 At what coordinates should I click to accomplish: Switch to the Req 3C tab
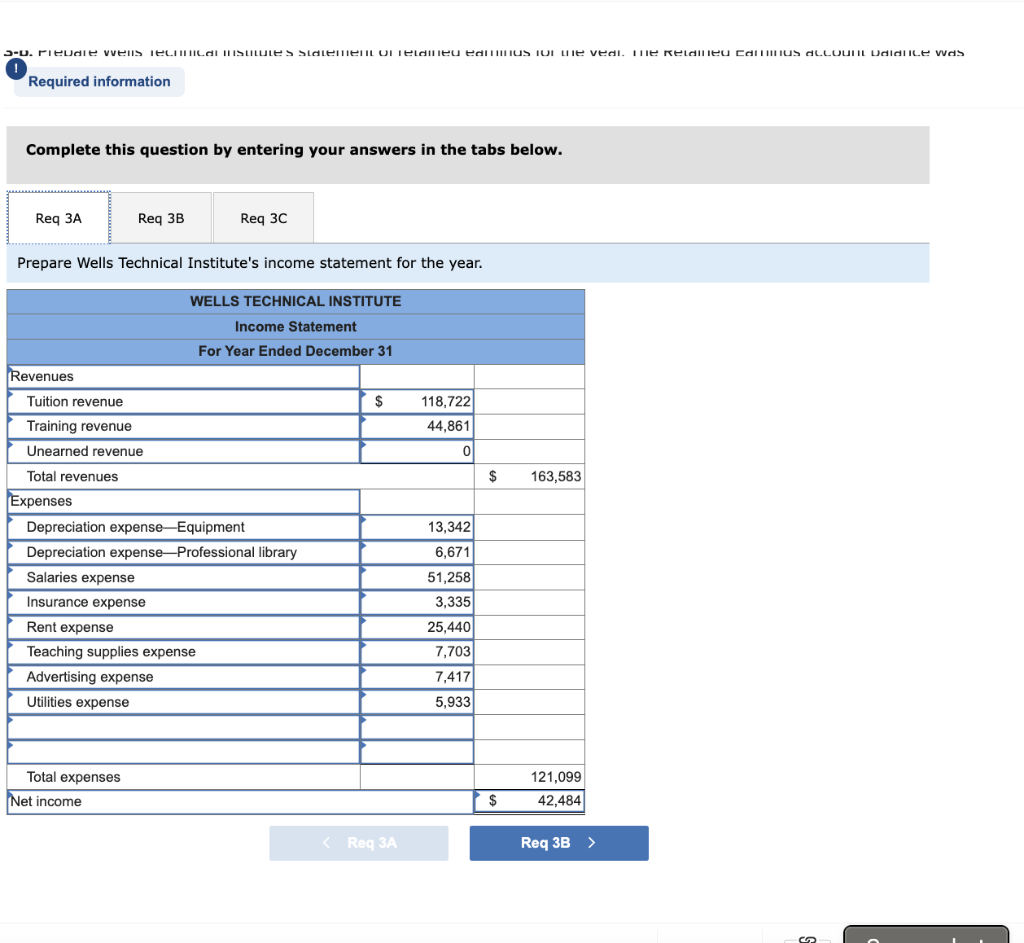coord(263,217)
